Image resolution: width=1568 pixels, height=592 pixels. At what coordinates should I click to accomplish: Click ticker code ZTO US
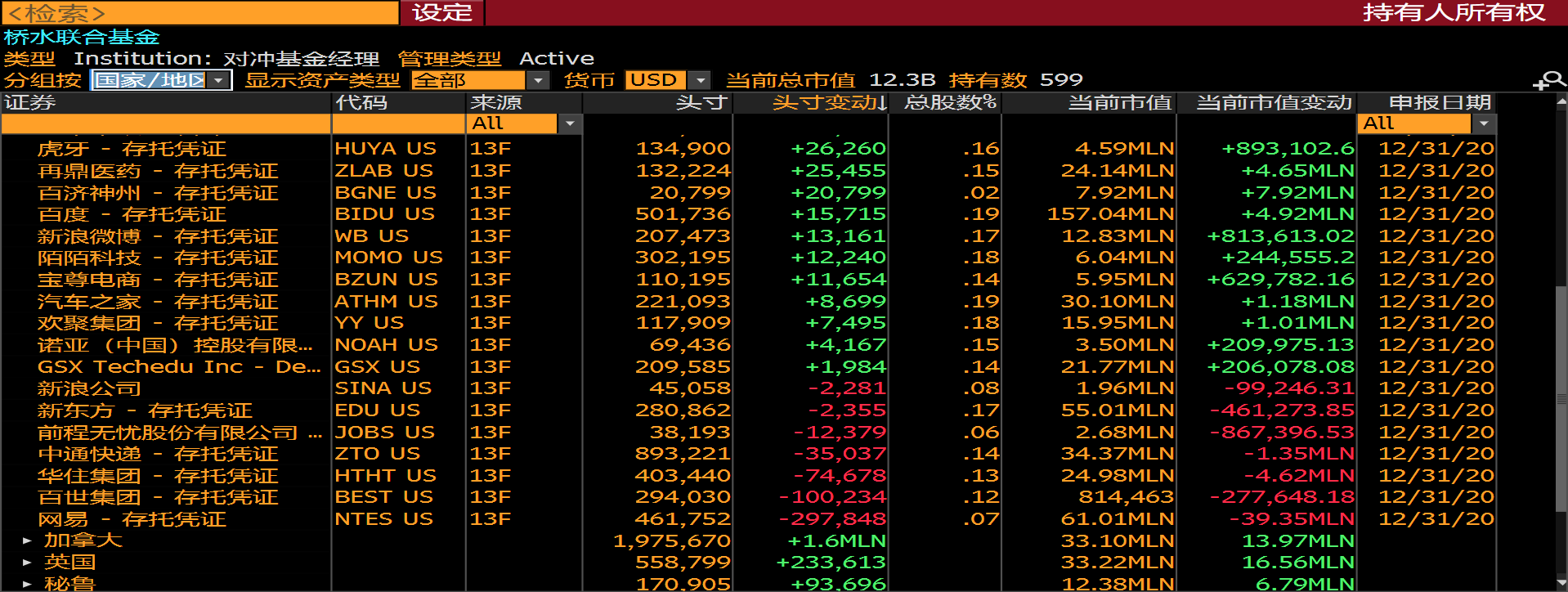[377, 454]
